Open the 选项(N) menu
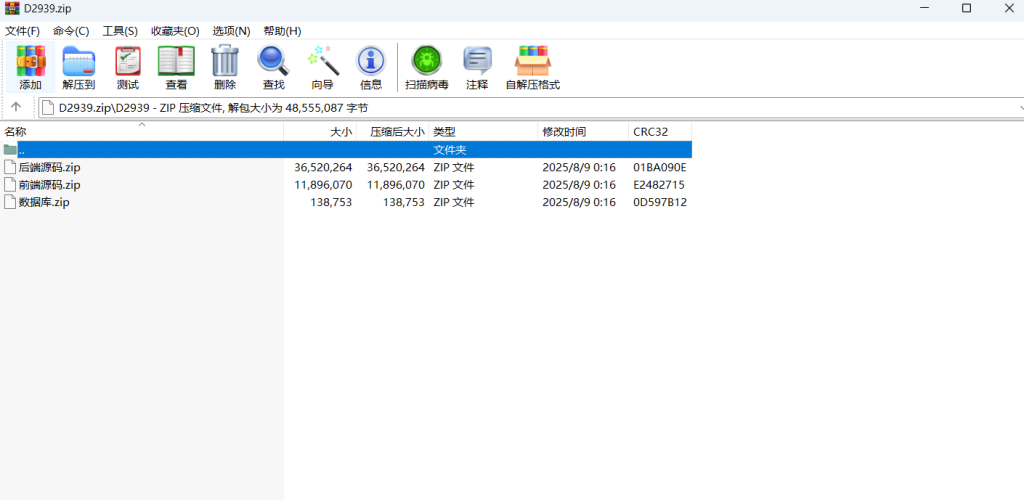 [231, 31]
